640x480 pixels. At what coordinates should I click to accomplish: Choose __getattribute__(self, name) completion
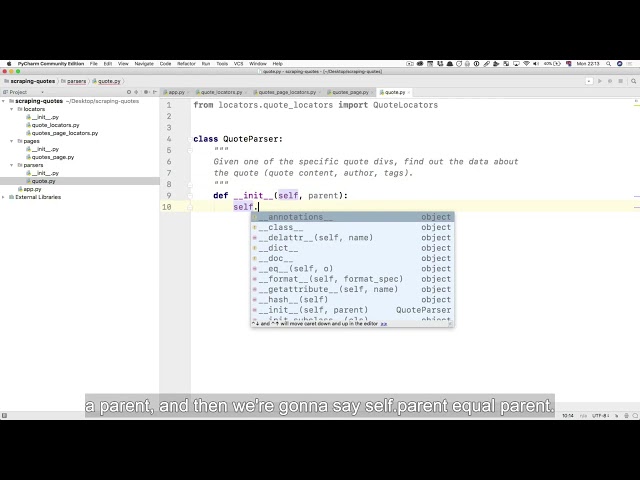pyautogui.click(x=352, y=289)
